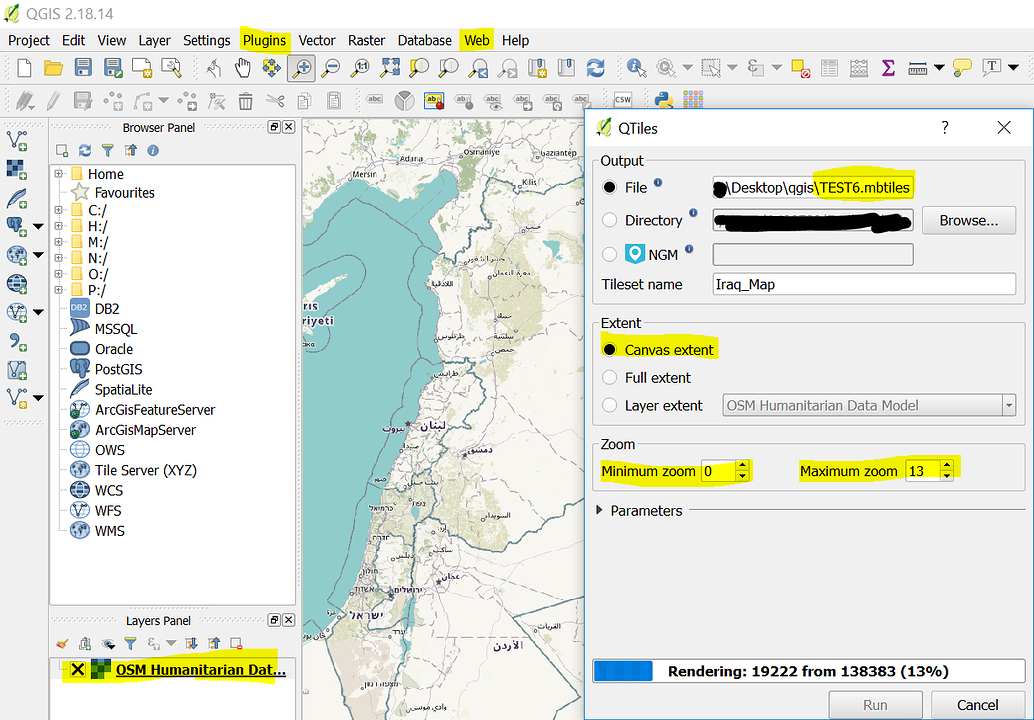Open the Add Raster Layer tool
Screen dimensions: 1034x720
point(13,166)
